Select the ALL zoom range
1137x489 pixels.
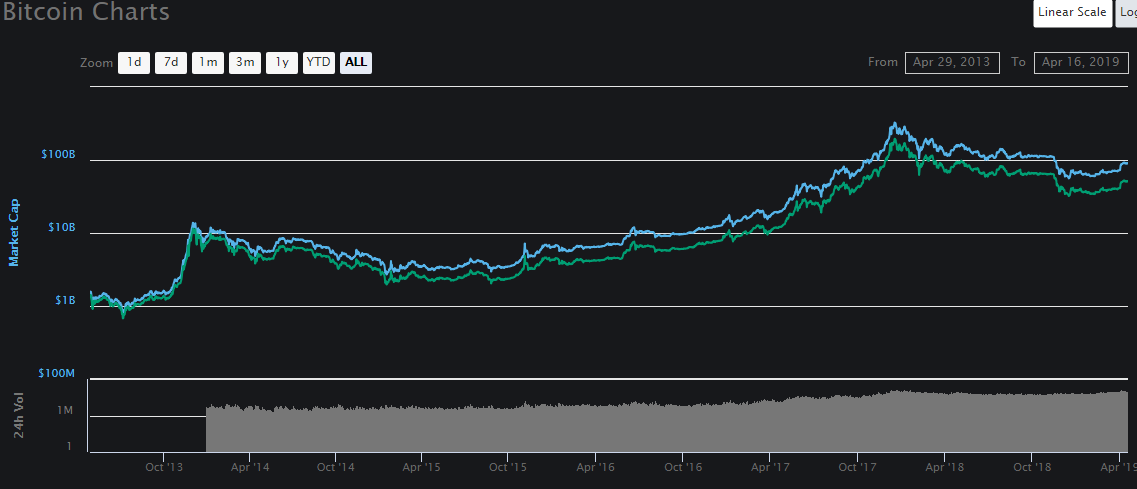356,62
